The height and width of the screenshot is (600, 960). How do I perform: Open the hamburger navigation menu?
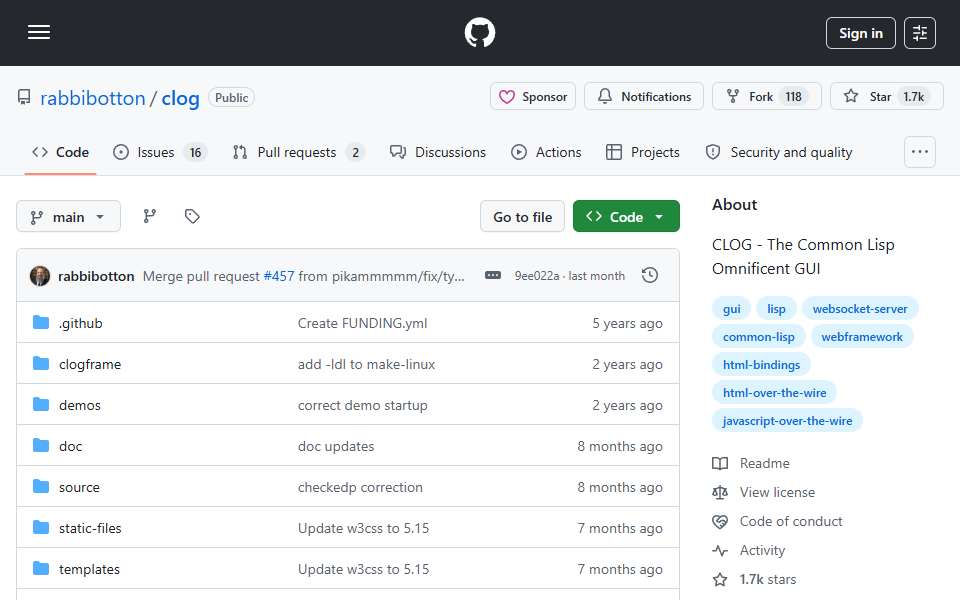[x=39, y=32]
